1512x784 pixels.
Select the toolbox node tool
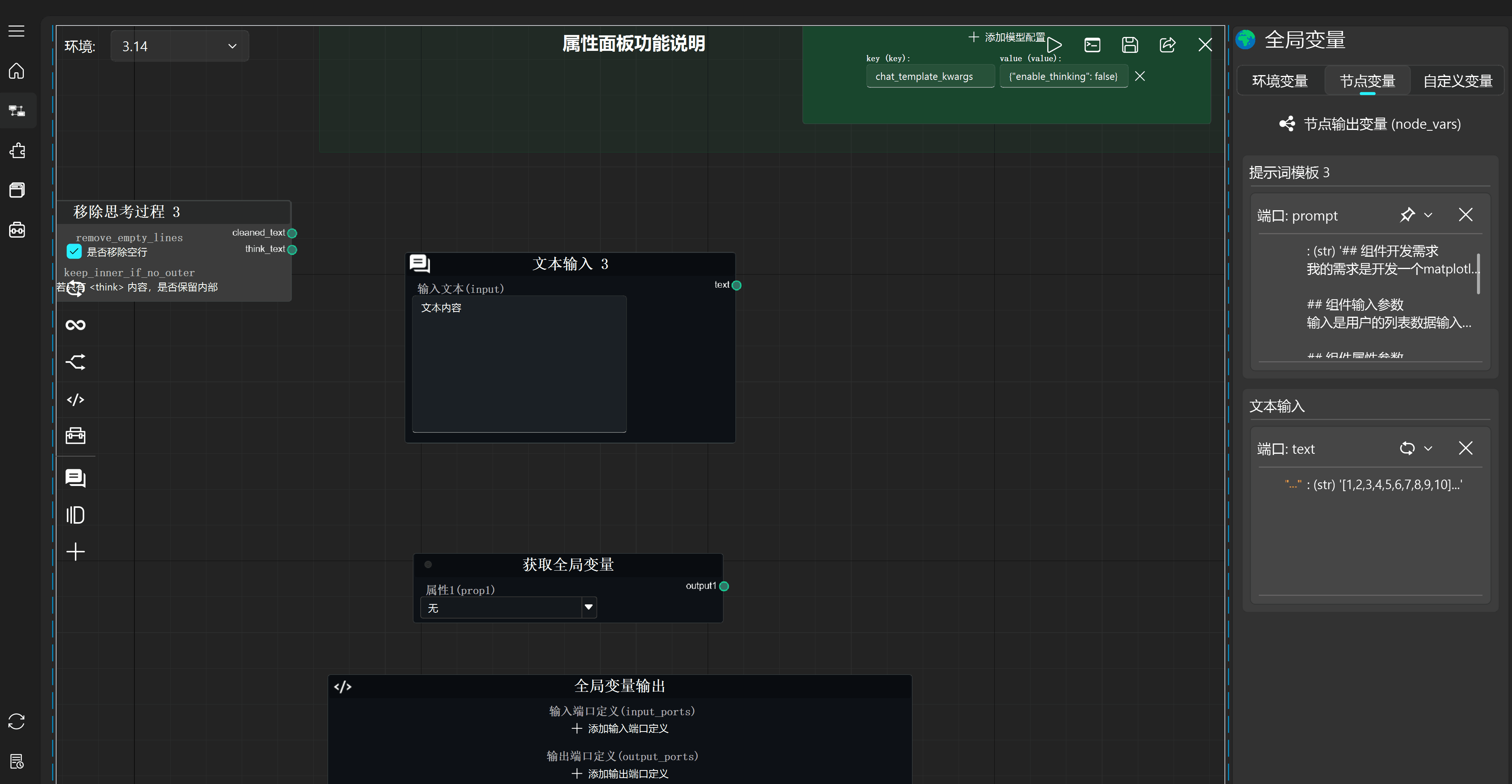(76, 436)
